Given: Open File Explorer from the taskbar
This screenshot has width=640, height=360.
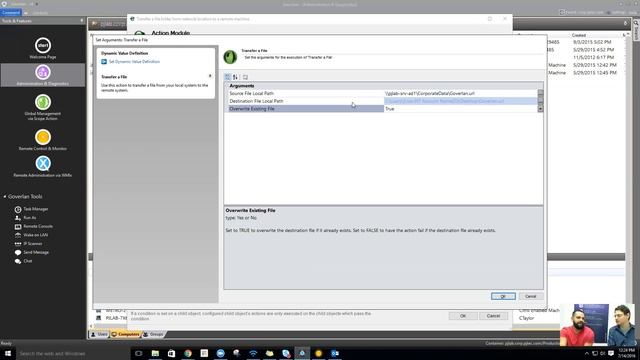Looking at the screenshot, I should click(155, 353).
